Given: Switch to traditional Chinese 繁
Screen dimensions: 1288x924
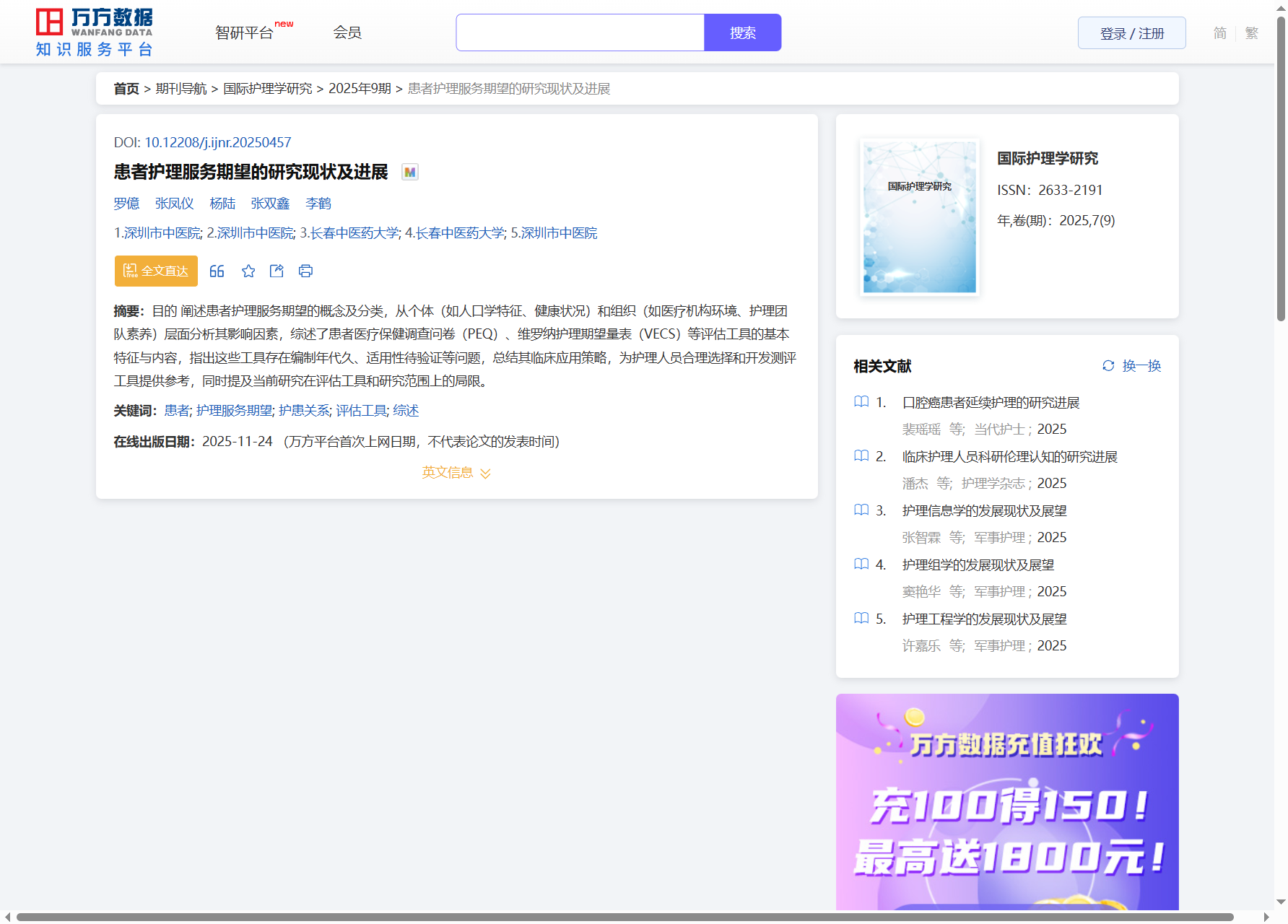Looking at the screenshot, I should (1252, 33).
